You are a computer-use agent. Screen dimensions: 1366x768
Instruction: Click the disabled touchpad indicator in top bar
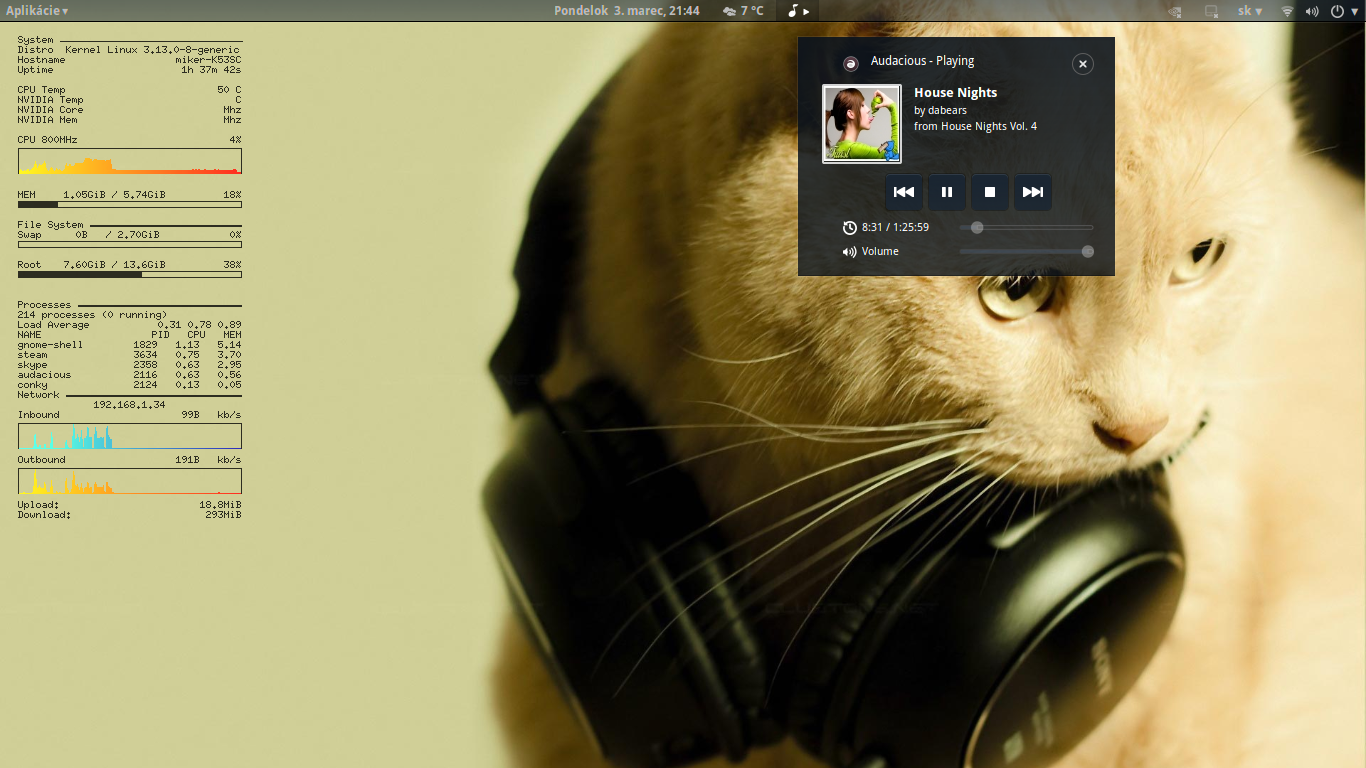coord(1211,12)
